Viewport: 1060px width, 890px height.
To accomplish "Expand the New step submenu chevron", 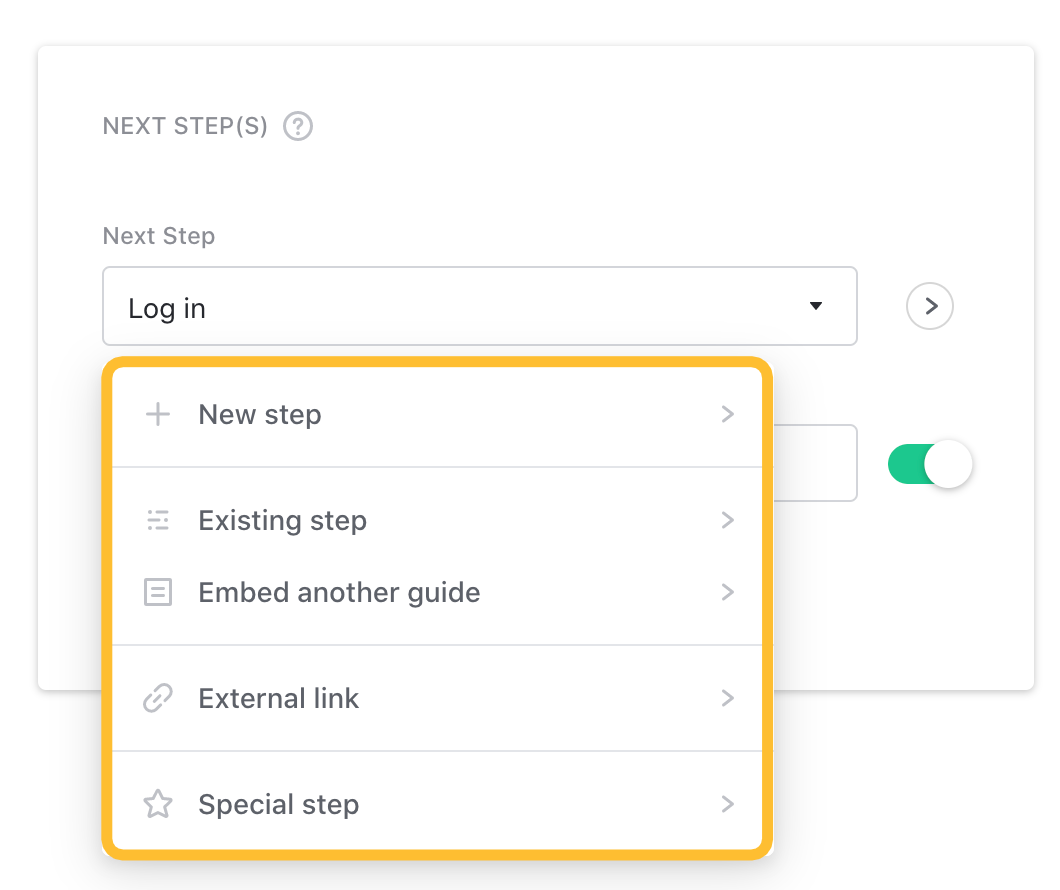I will [728, 414].
